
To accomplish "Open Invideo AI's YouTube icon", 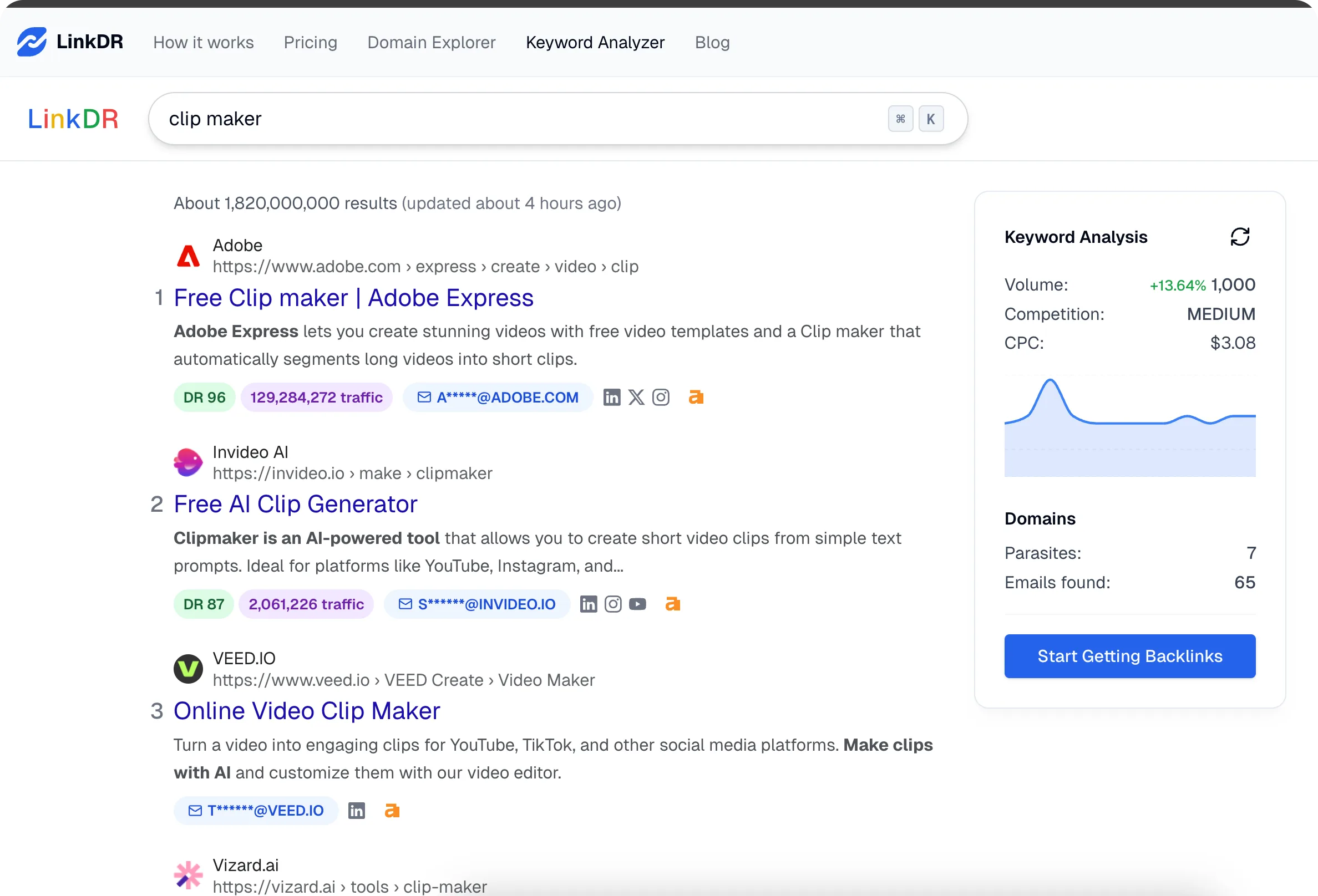I will coord(637,604).
